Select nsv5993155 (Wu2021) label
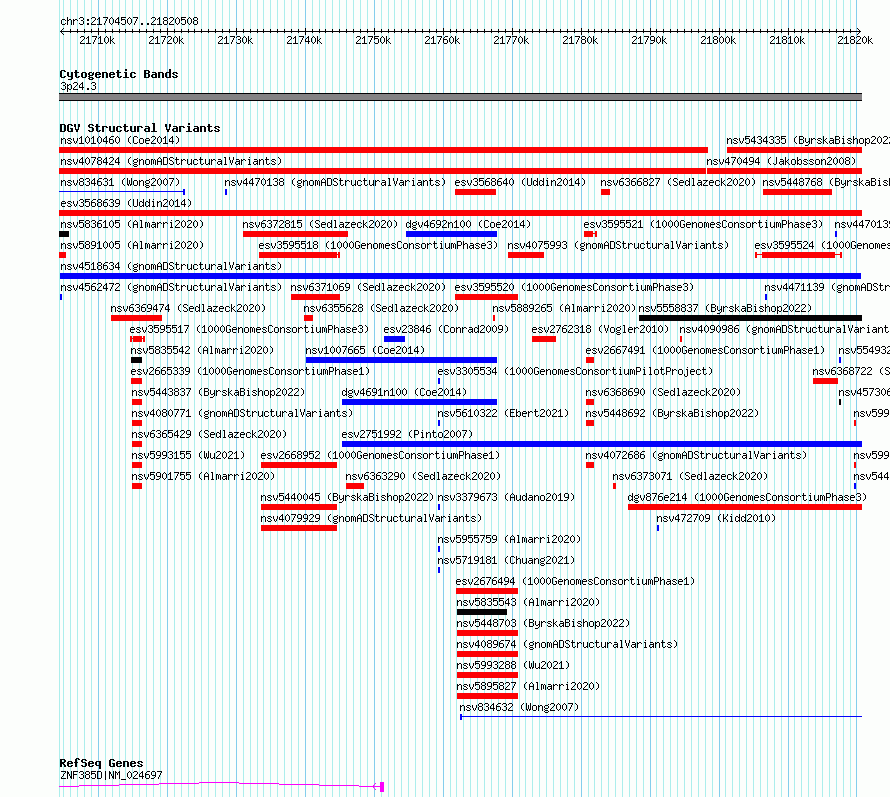This screenshot has width=890, height=797. tap(188, 455)
